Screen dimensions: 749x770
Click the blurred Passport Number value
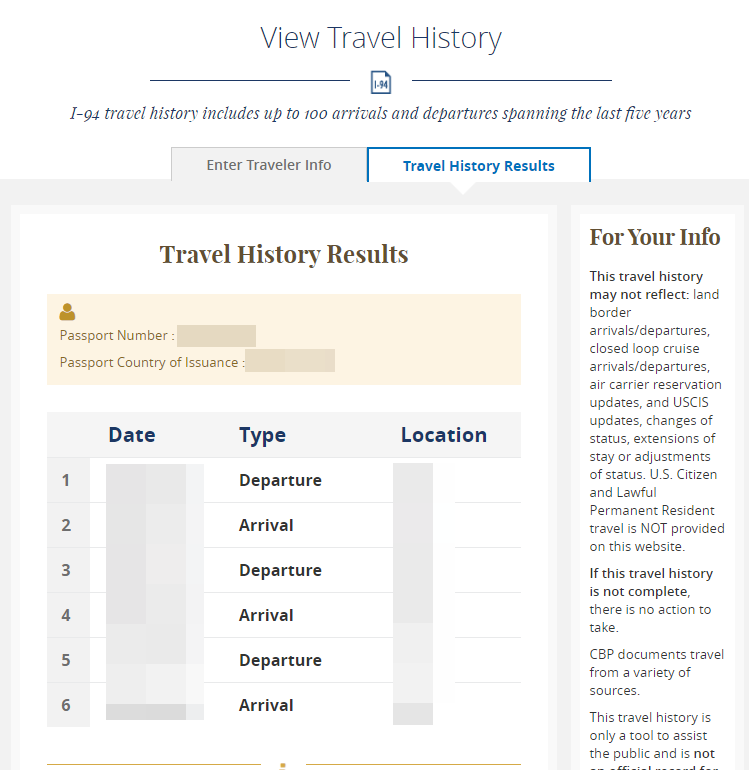pyautogui.click(x=216, y=336)
